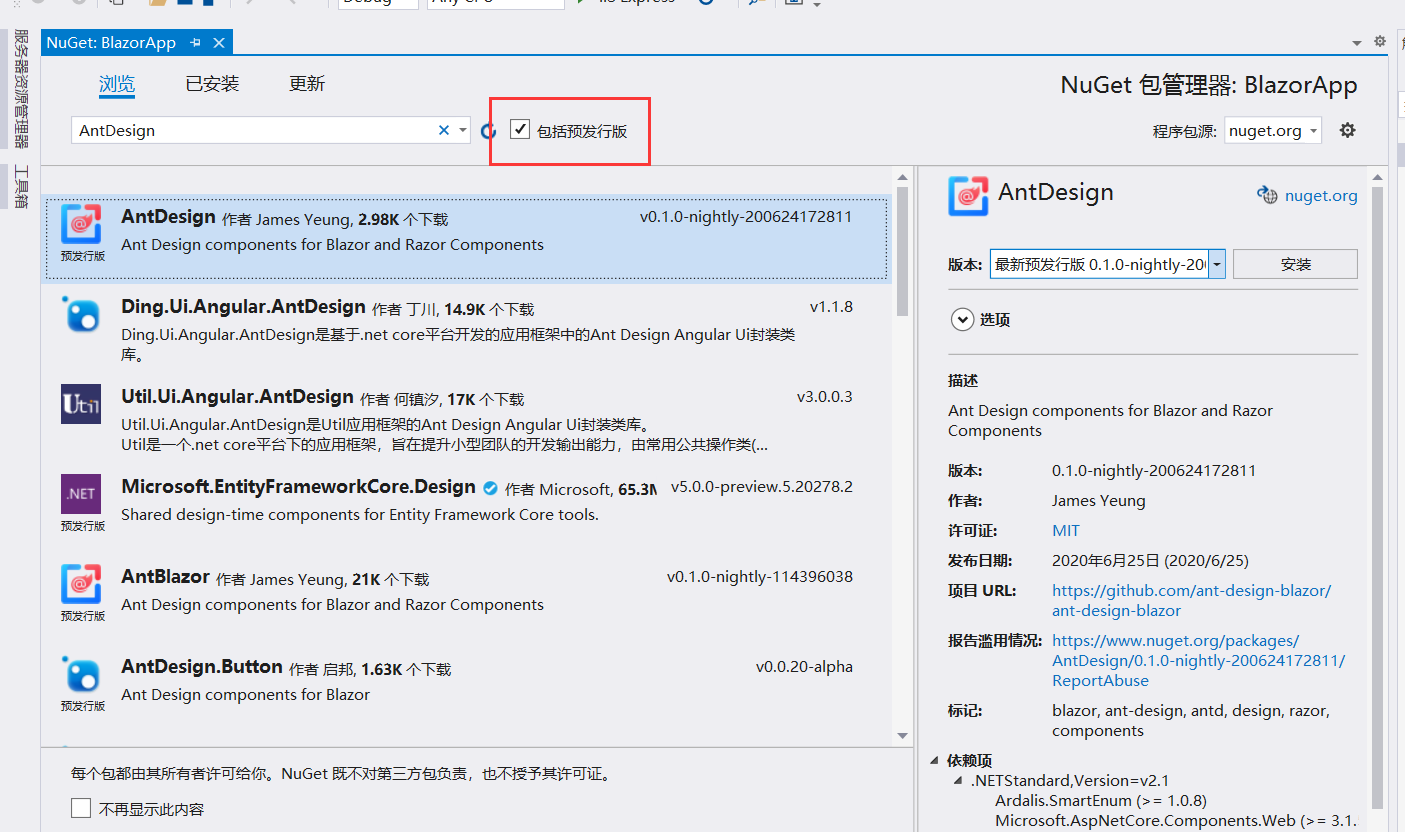The width and height of the screenshot is (1405, 832).
Task: Click the package list scrollbar thumb
Action: [x=902, y=250]
